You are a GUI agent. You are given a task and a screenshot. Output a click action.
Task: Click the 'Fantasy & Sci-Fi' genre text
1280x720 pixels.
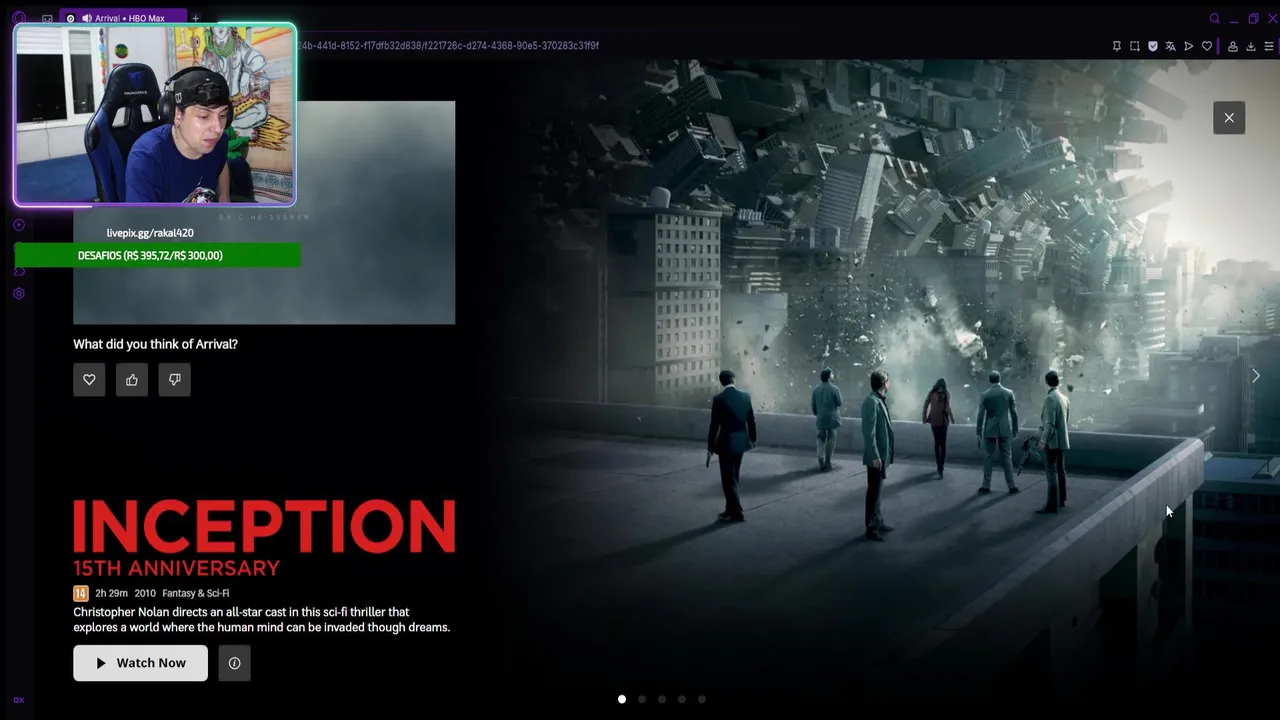196,593
